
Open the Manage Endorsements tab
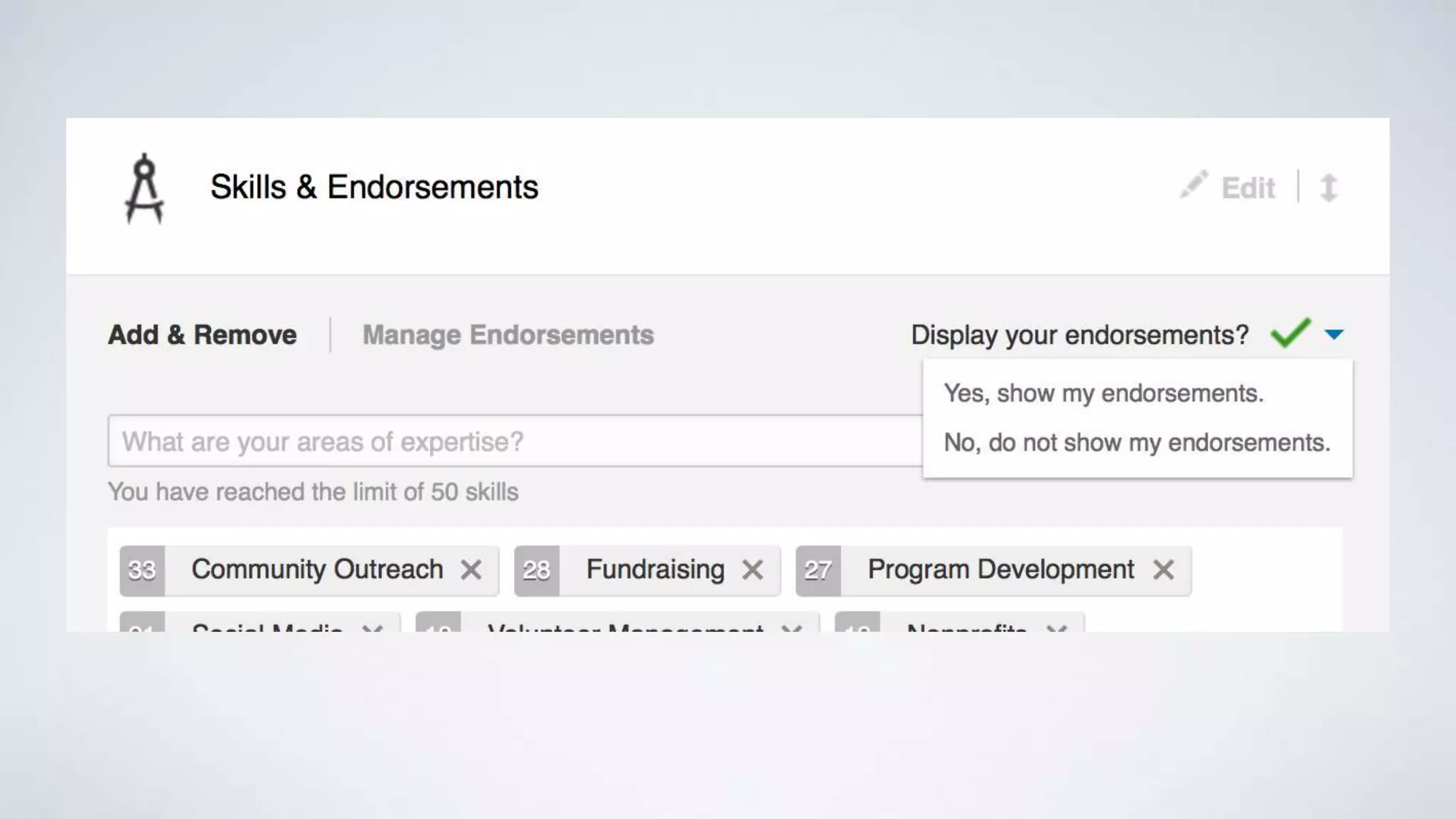pos(508,335)
